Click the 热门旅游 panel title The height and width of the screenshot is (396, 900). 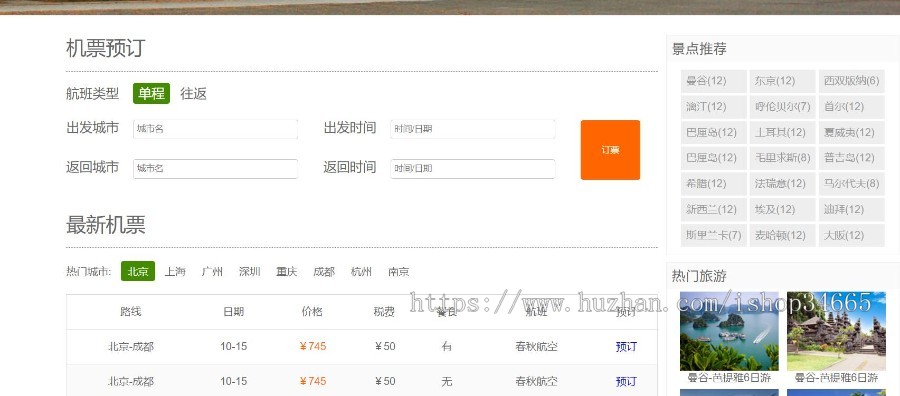[x=699, y=276]
